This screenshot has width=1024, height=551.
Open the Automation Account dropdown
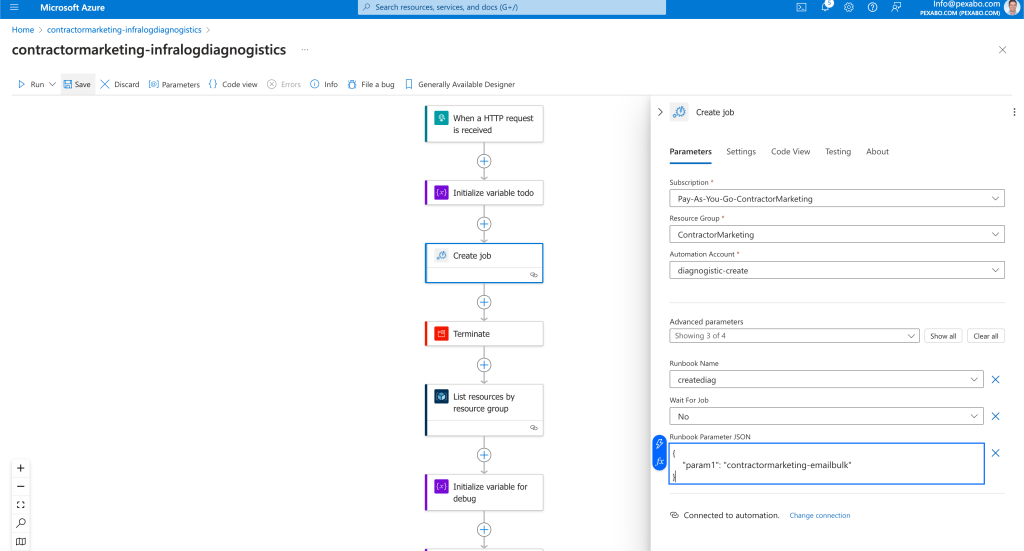point(837,270)
